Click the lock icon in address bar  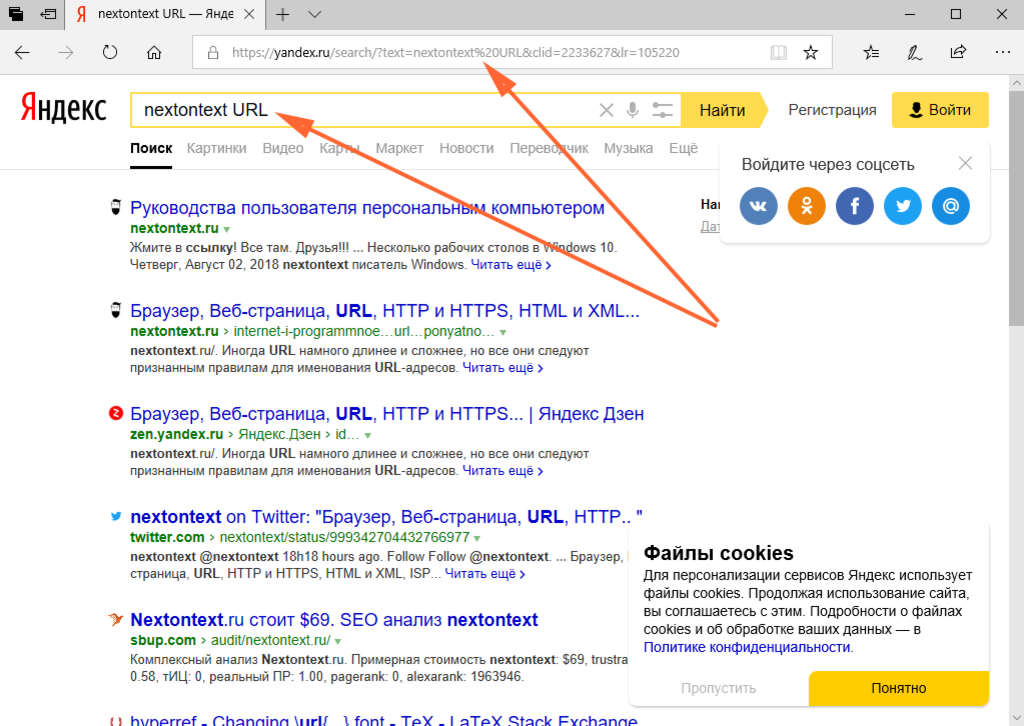213,53
